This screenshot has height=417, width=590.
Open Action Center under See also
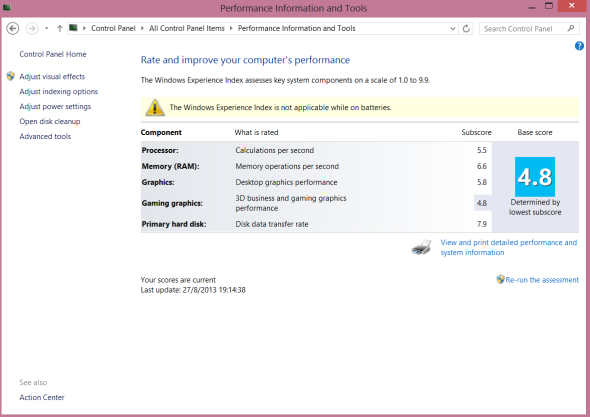42,397
